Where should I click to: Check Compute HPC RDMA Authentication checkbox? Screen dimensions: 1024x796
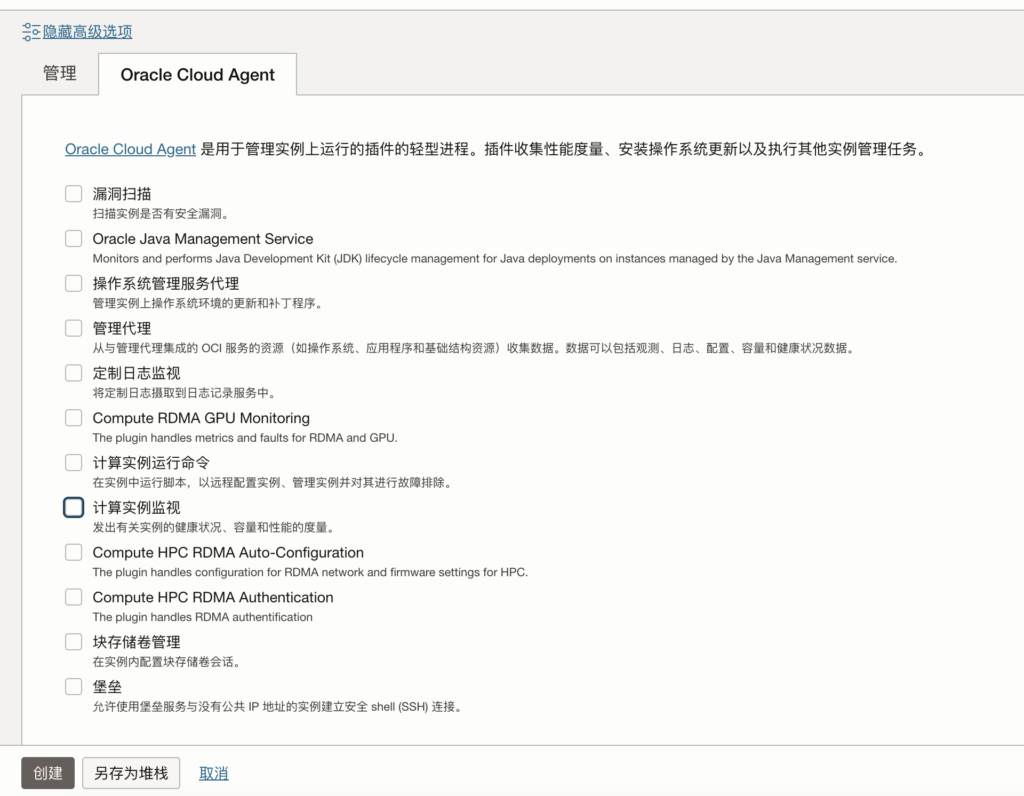point(74,597)
